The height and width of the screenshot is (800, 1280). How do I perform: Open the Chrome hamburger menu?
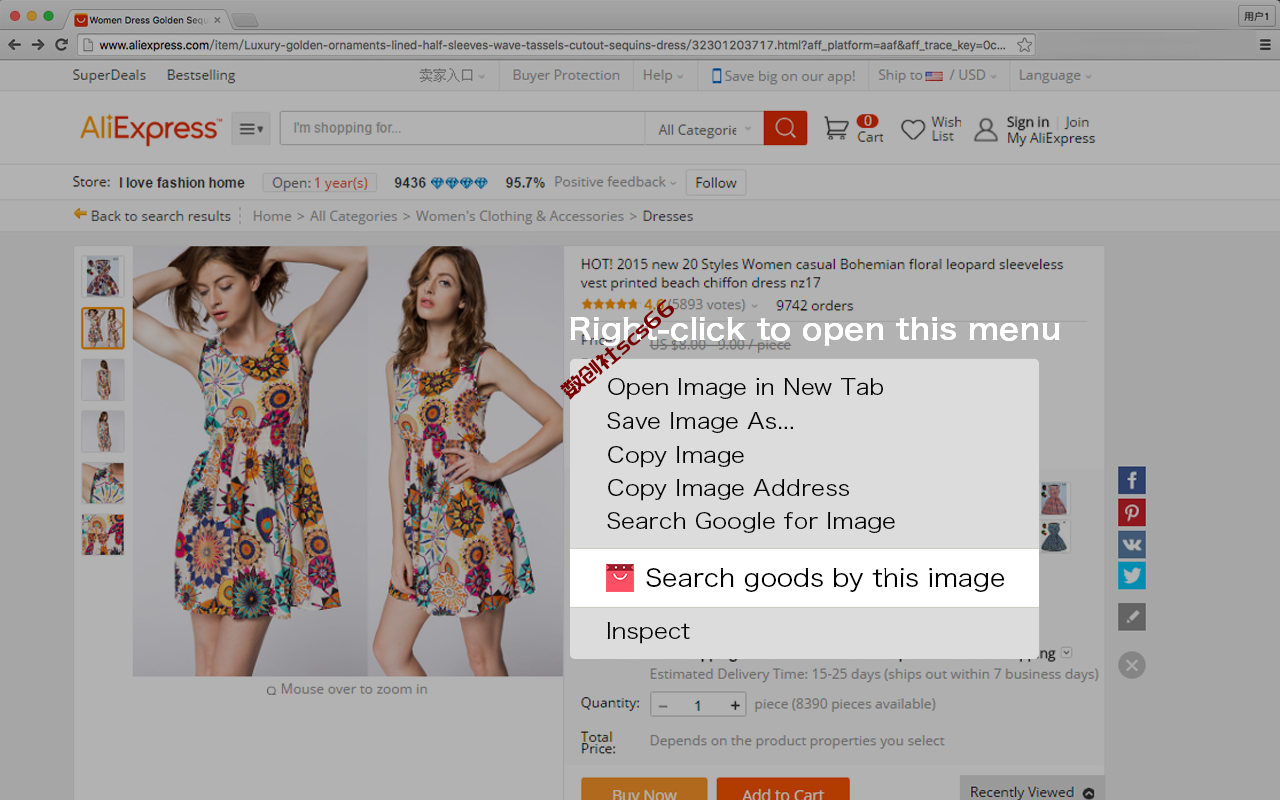pos(1265,45)
